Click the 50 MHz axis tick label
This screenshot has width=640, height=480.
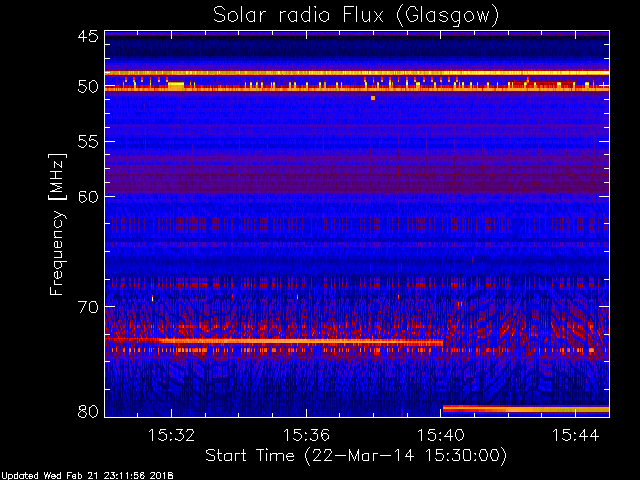coord(88,87)
